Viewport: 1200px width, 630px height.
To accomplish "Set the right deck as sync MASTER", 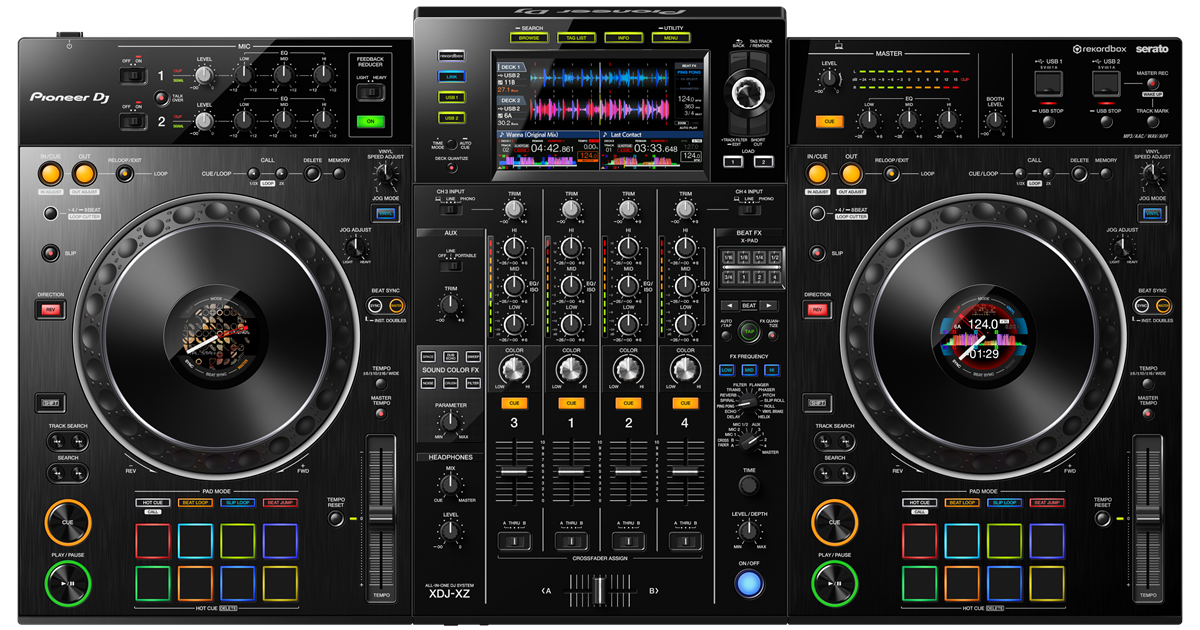I will pyautogui.click(x=1163, y=305).
